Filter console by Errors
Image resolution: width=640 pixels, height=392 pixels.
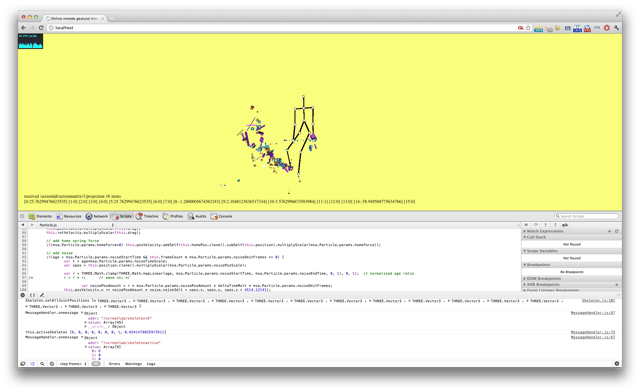(115, 364)
